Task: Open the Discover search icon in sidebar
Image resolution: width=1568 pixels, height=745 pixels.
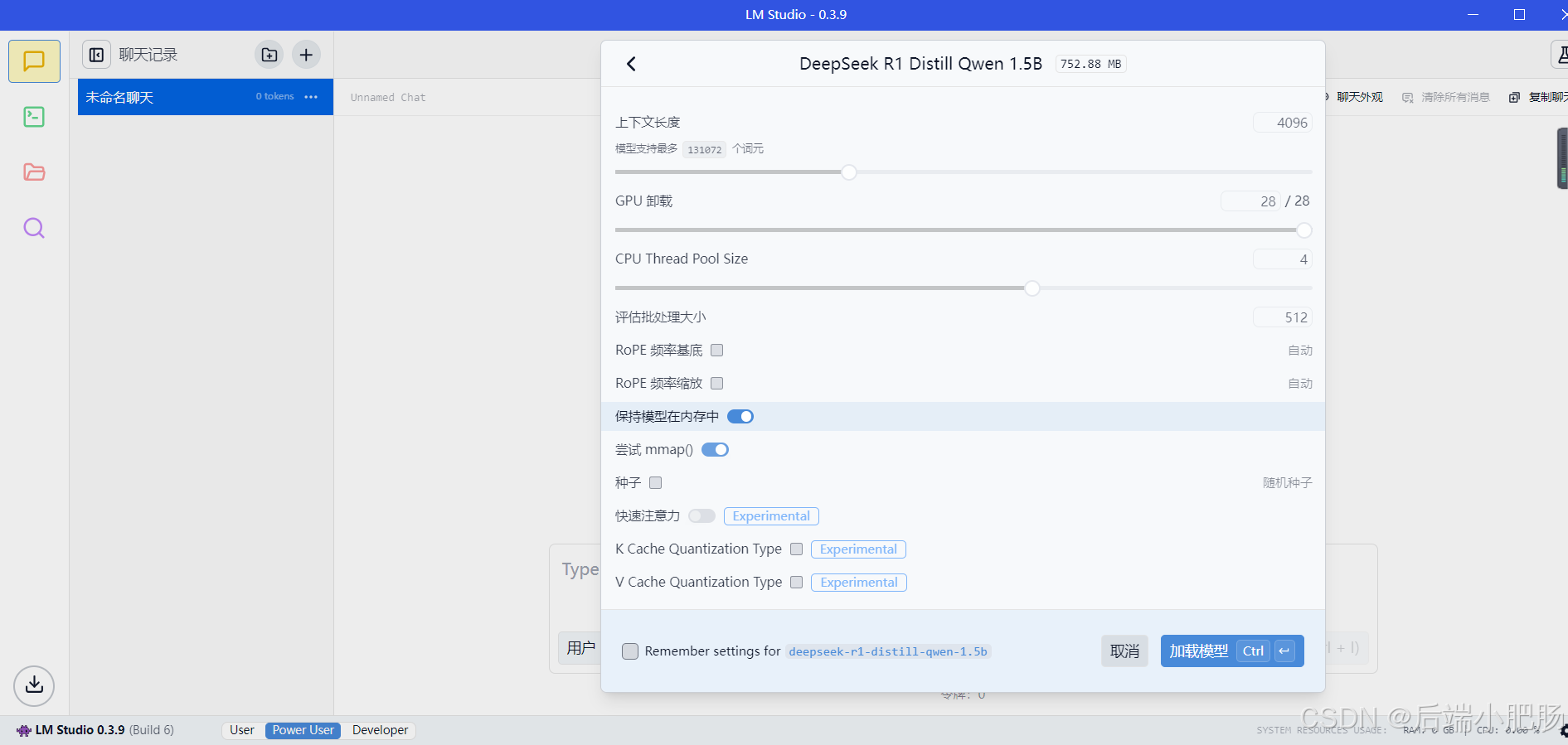Action: coord(34,228)
